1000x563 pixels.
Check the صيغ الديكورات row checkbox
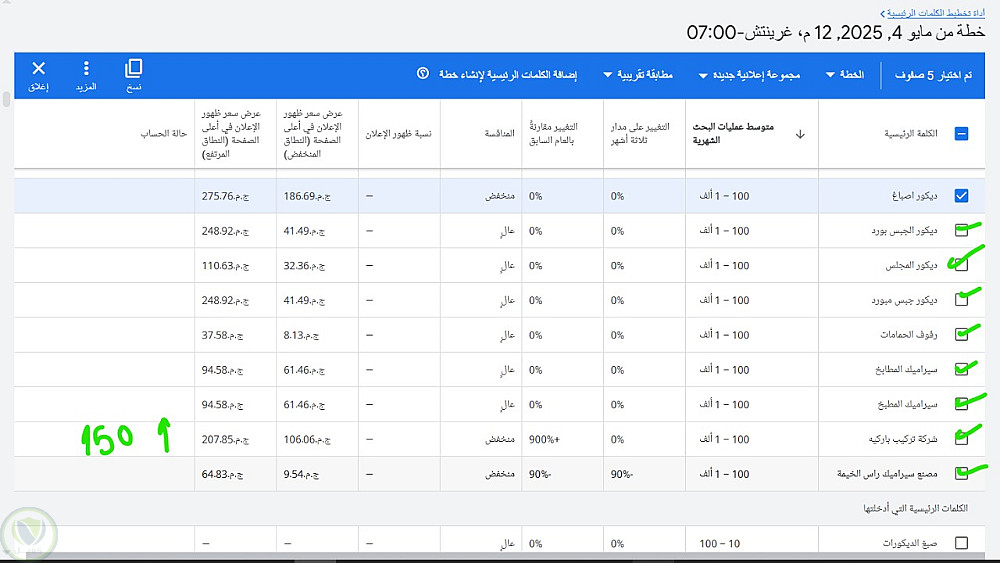coord(961,543)
